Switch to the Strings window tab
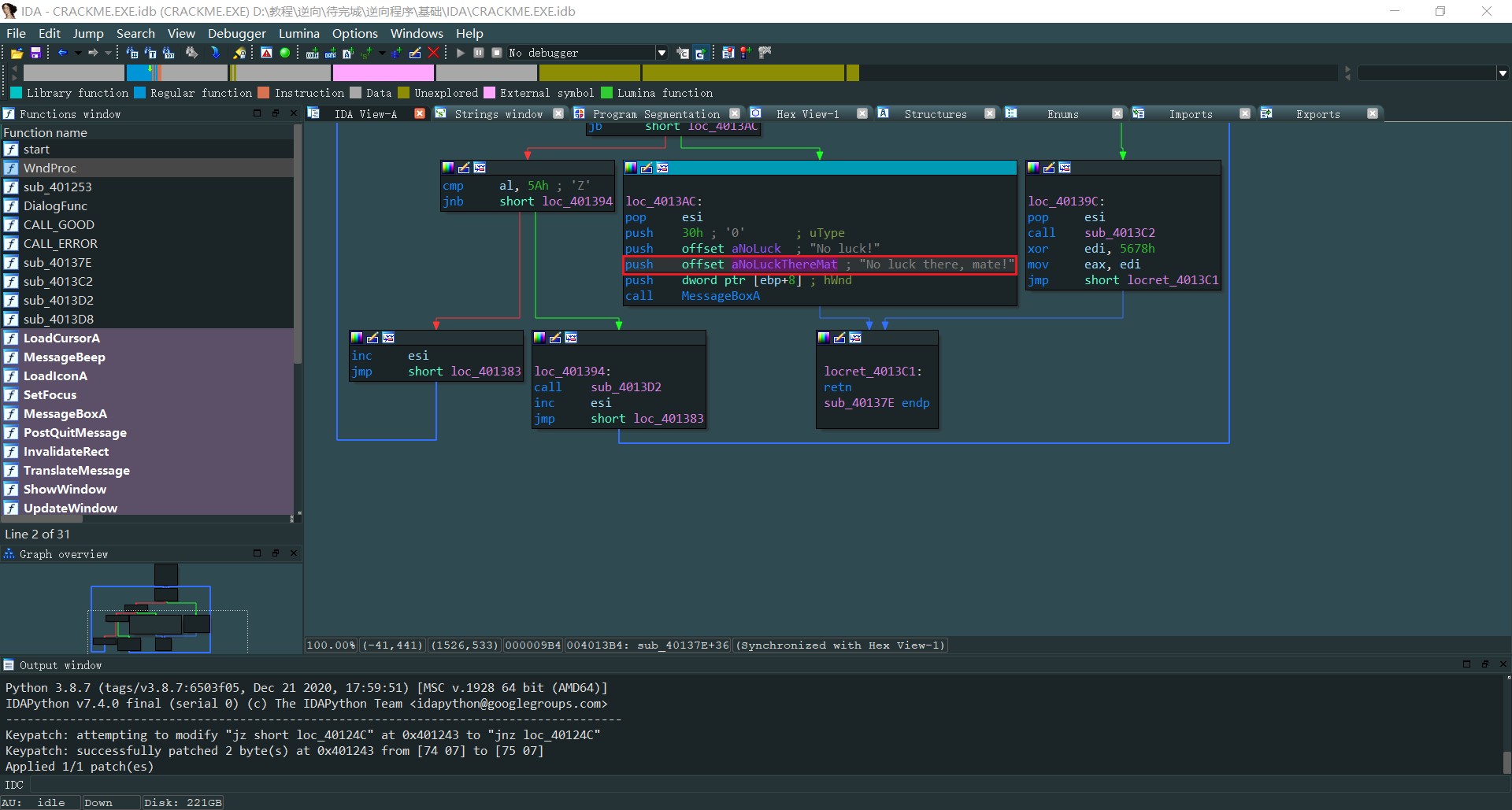The height and width of the screenshot is (810, 1512). pyautogui.click(x=498, y=114)
